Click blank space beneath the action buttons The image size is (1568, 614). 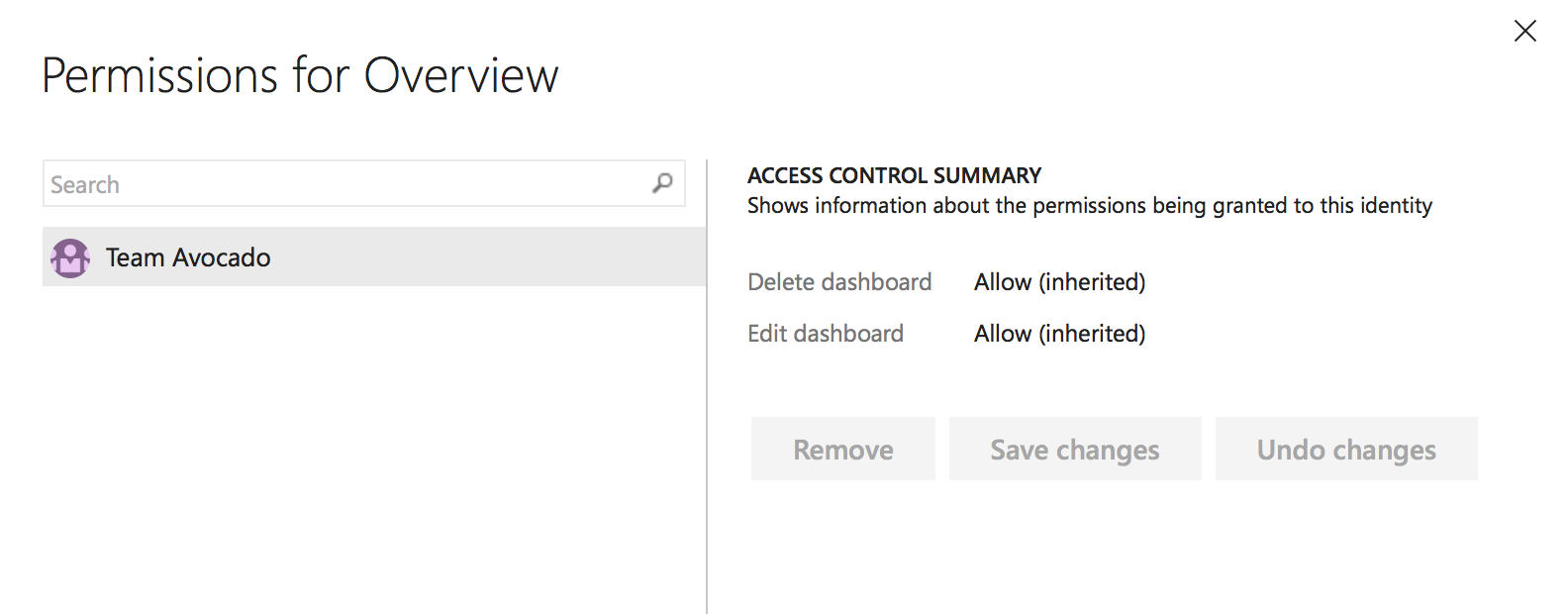tap(1114, 545)
